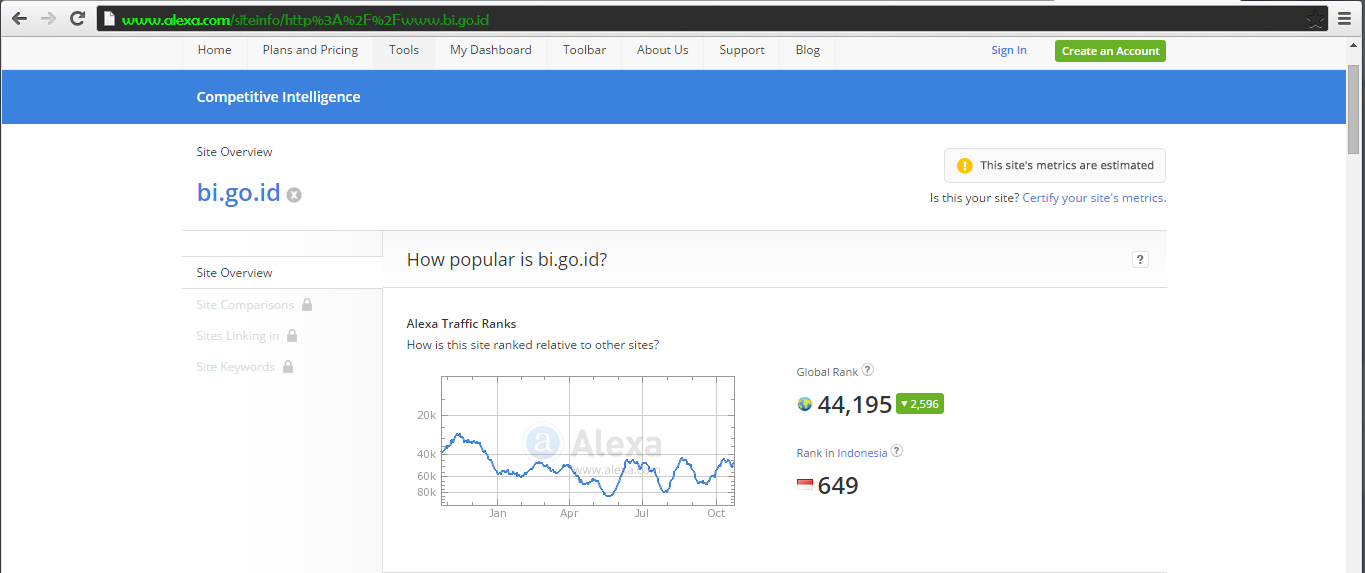Screen dimensions: 1365x573
Task: Visit the Blog
Action: (x=808, y=50)
